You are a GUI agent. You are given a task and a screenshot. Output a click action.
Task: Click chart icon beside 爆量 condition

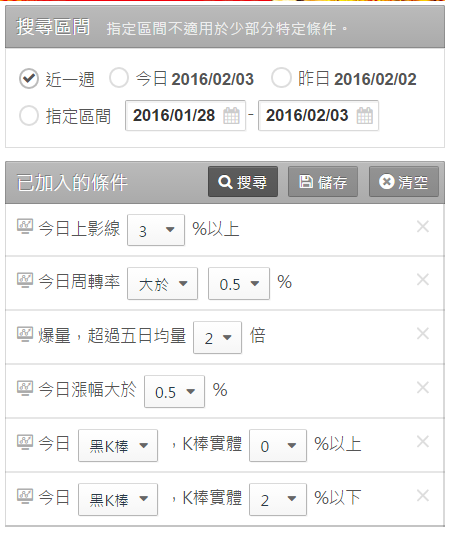[x=25, y=334]
